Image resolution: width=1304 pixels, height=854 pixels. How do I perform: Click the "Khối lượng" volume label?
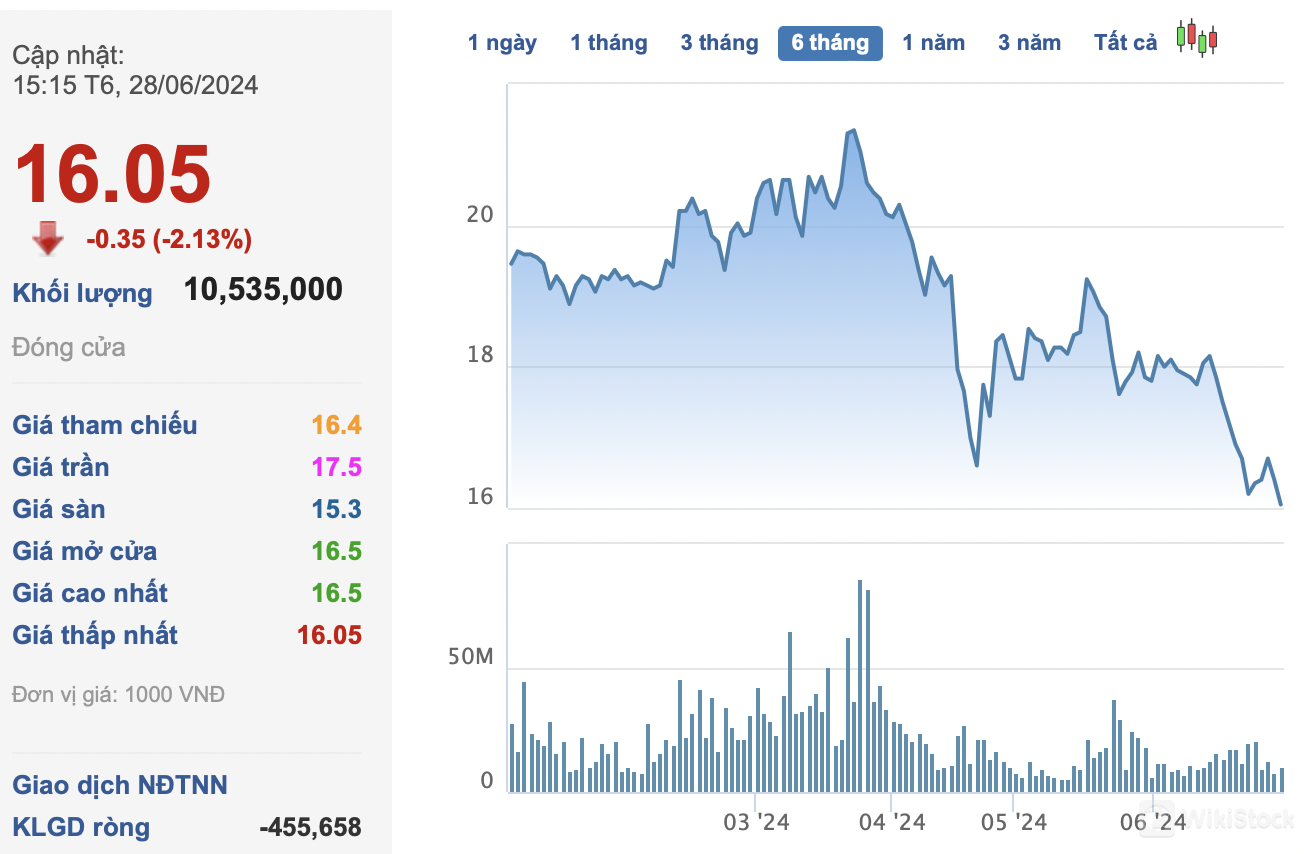(x=82, y=293)
